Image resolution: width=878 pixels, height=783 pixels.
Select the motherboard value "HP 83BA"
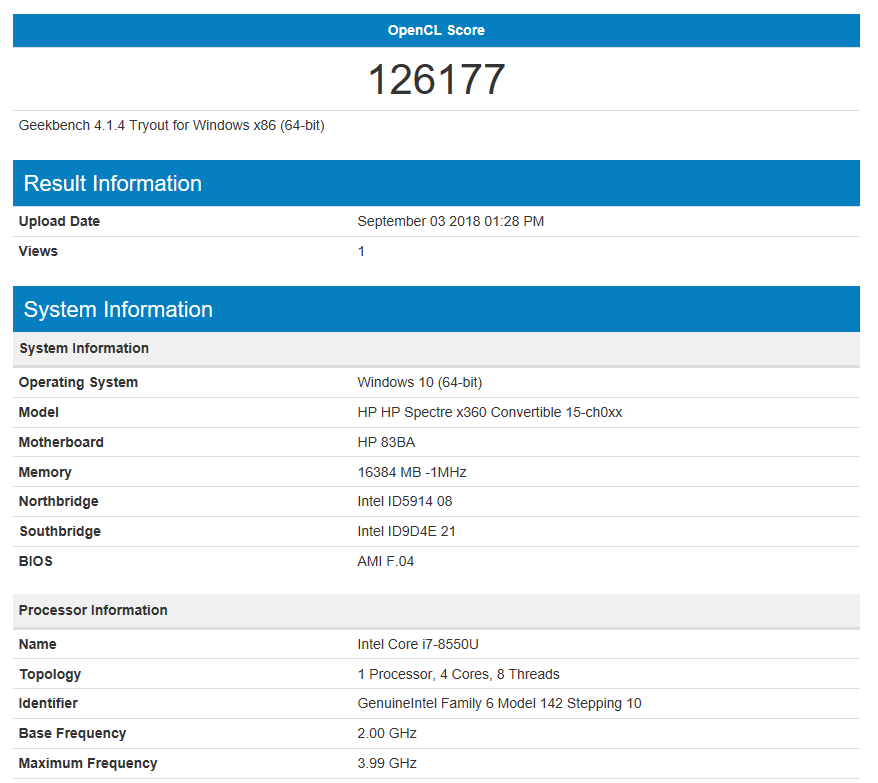pos(386,442)
